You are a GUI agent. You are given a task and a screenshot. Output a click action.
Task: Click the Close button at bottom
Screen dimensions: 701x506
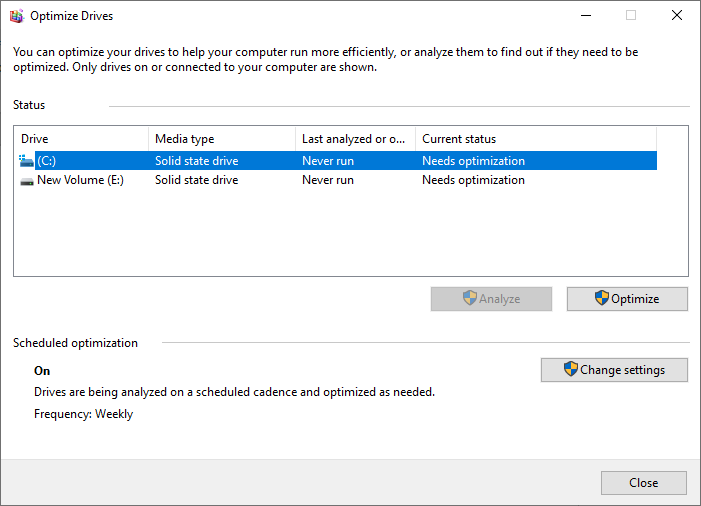[644, 483]
